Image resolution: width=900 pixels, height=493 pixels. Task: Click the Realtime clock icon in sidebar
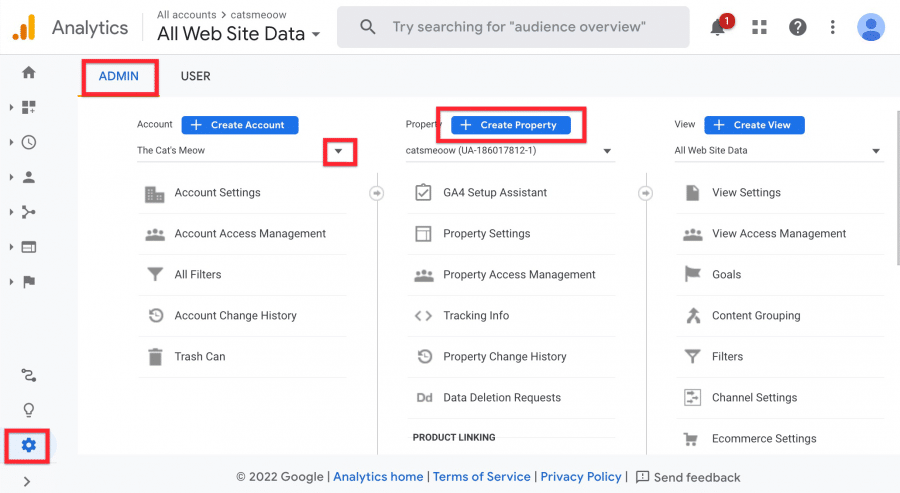click(29, 142)
